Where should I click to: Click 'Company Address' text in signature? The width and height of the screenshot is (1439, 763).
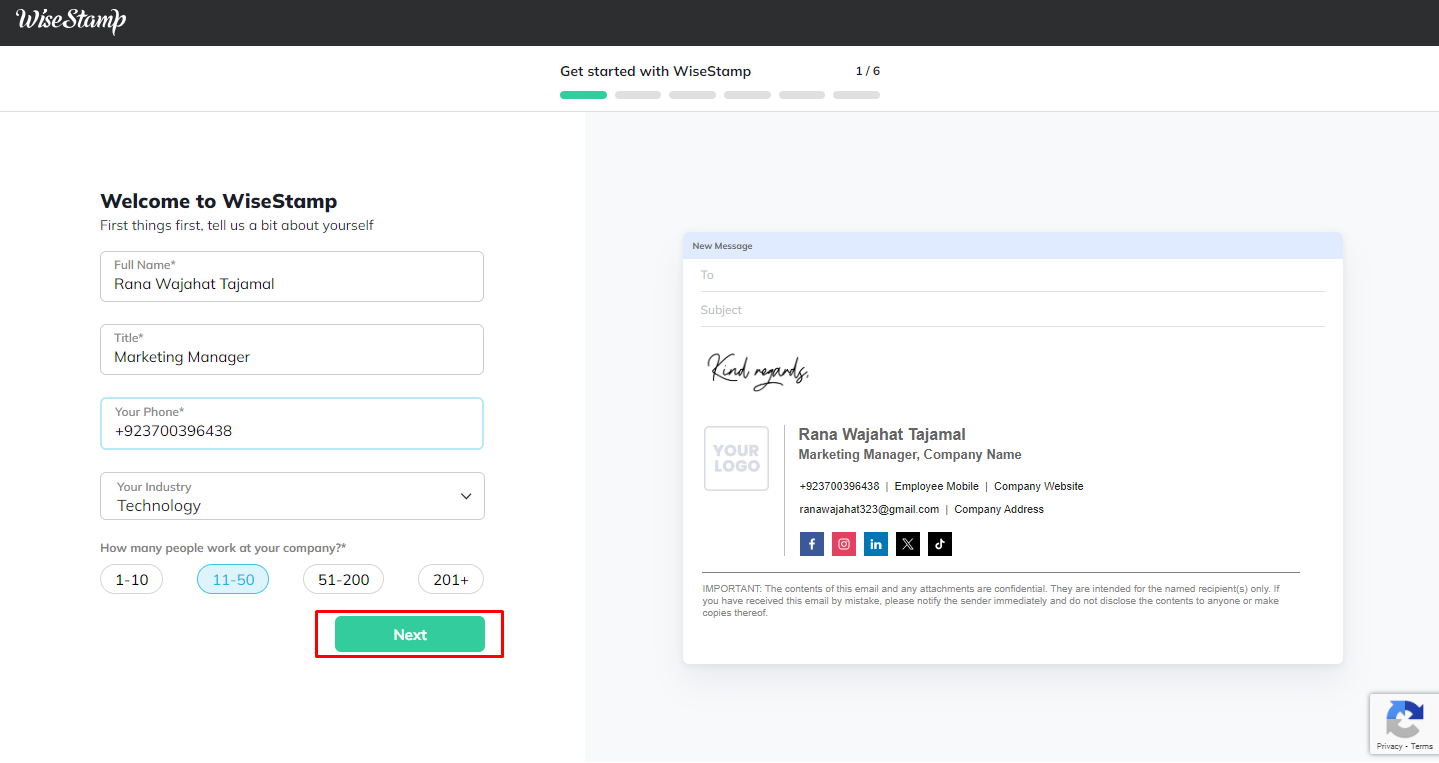pos(999,509)
